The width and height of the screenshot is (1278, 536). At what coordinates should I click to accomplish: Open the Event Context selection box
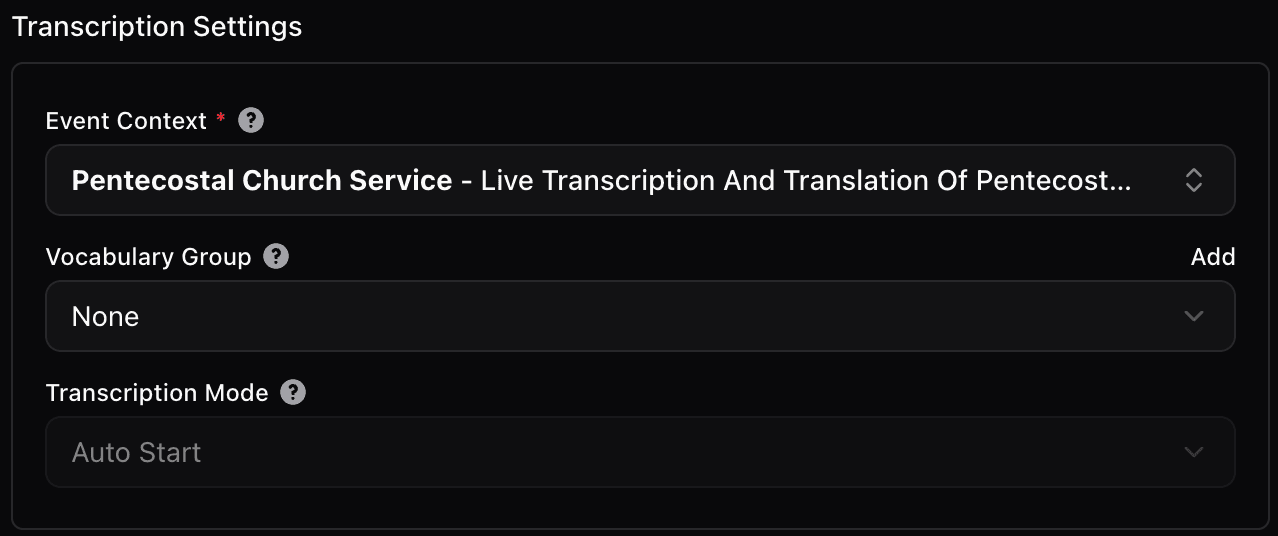coord(640,180)
